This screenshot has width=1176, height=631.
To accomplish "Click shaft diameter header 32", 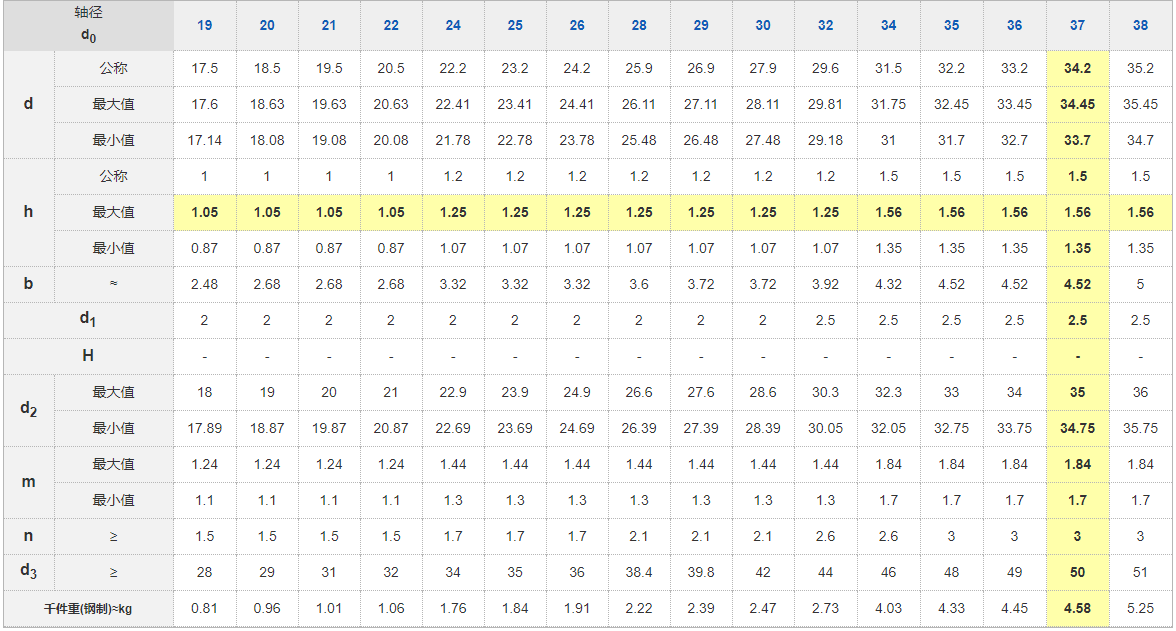I will (x=825, y=25).
